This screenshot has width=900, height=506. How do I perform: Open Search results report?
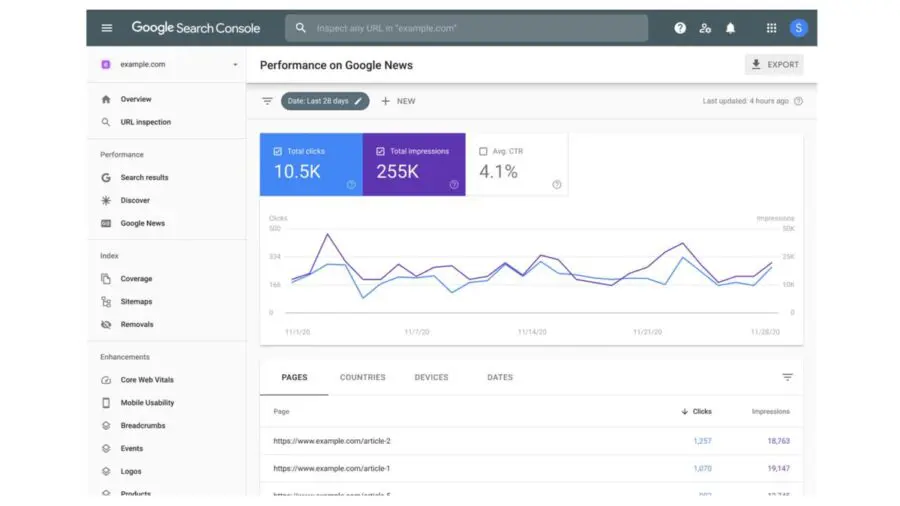point(145,178)
